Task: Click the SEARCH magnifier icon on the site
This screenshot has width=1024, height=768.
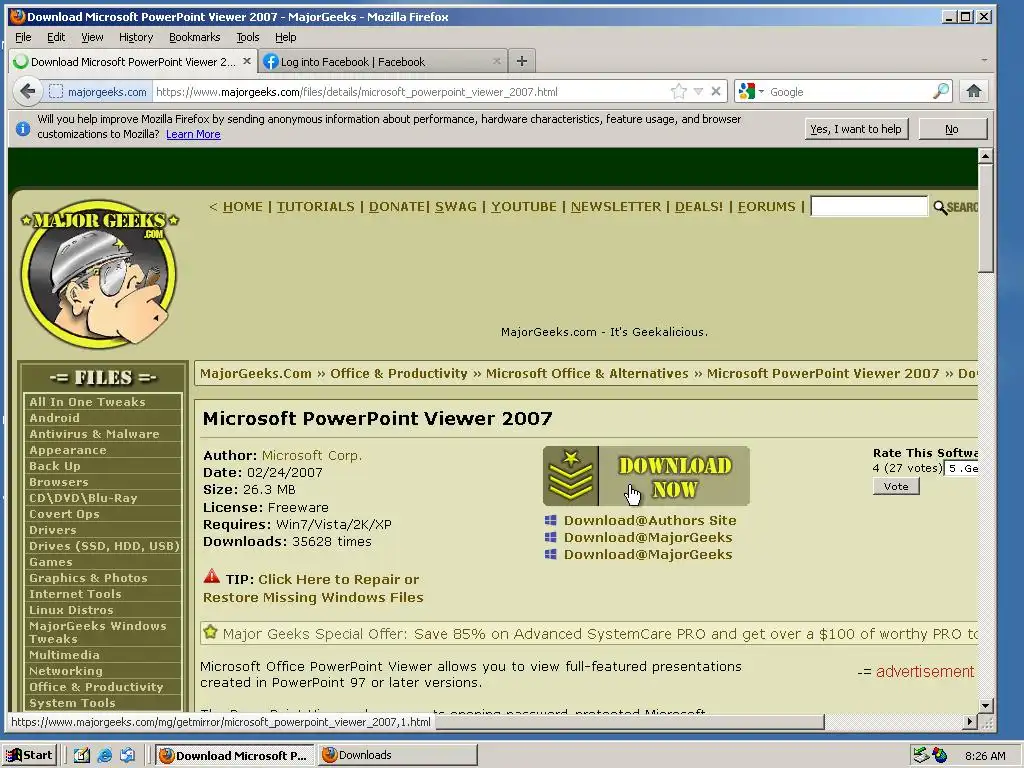Action: 940,208
